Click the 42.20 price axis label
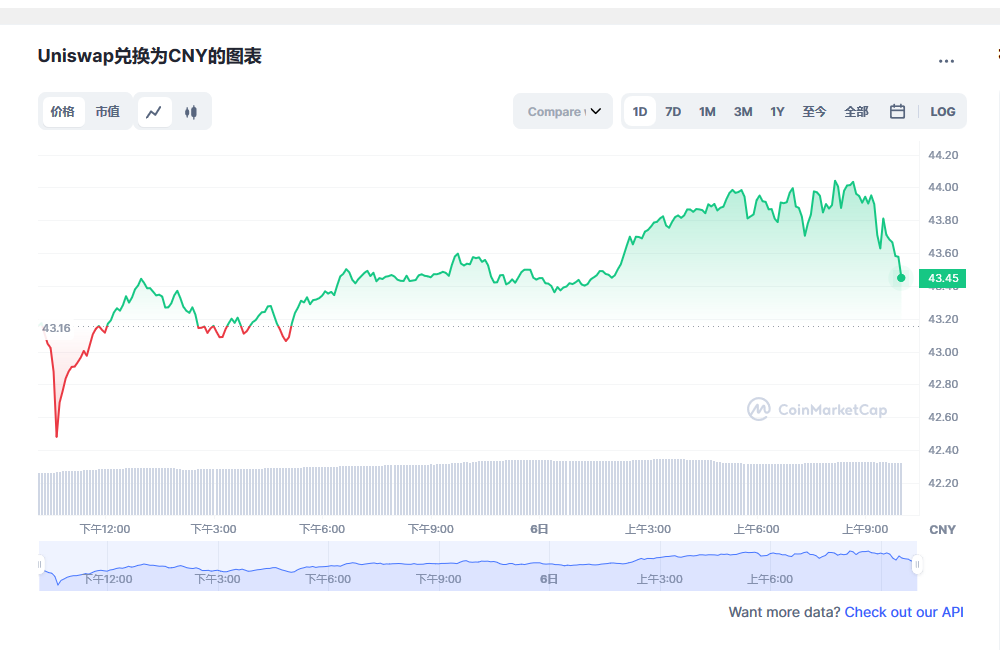The image size is (1000, 650). (x=943, y=483)
